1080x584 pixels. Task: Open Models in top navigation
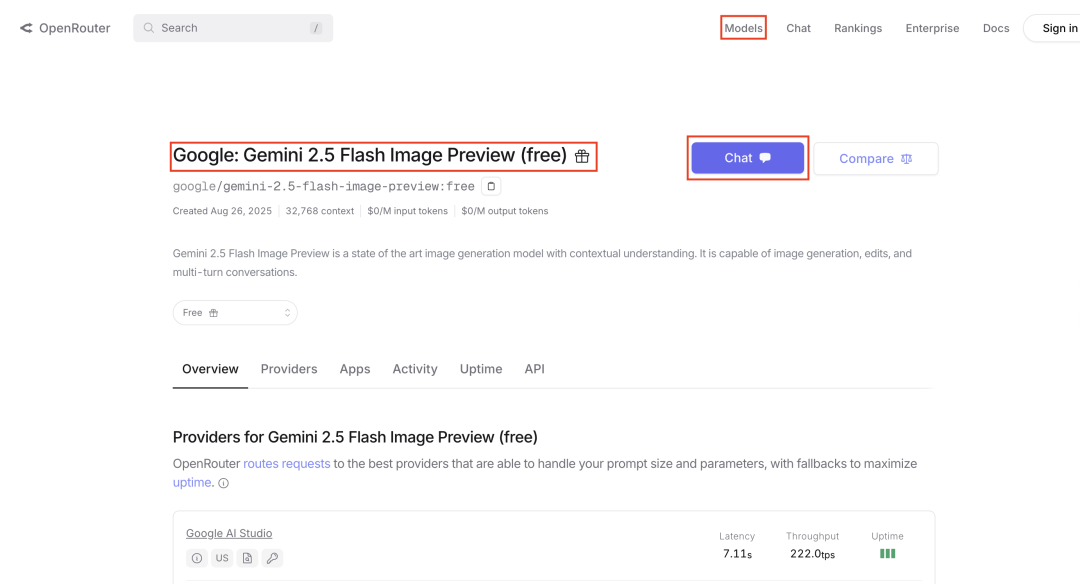click(743, 28)
